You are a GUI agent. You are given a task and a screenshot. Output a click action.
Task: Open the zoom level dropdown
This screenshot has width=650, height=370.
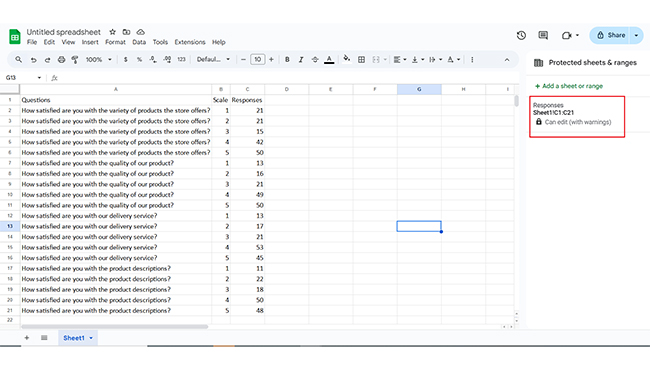99,60
